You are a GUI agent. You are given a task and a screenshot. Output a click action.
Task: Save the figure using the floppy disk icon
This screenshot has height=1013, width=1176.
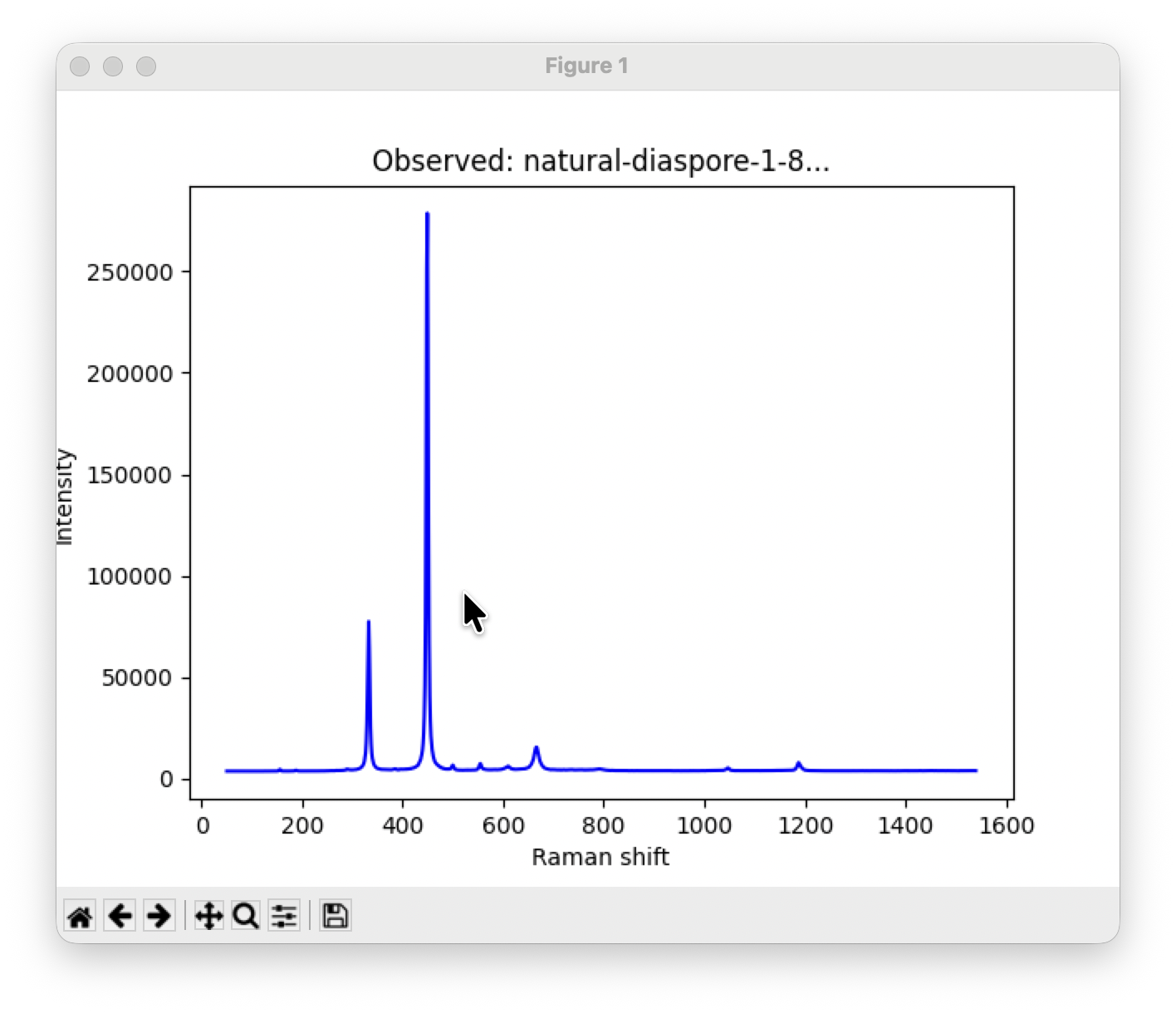pos(335,916)
